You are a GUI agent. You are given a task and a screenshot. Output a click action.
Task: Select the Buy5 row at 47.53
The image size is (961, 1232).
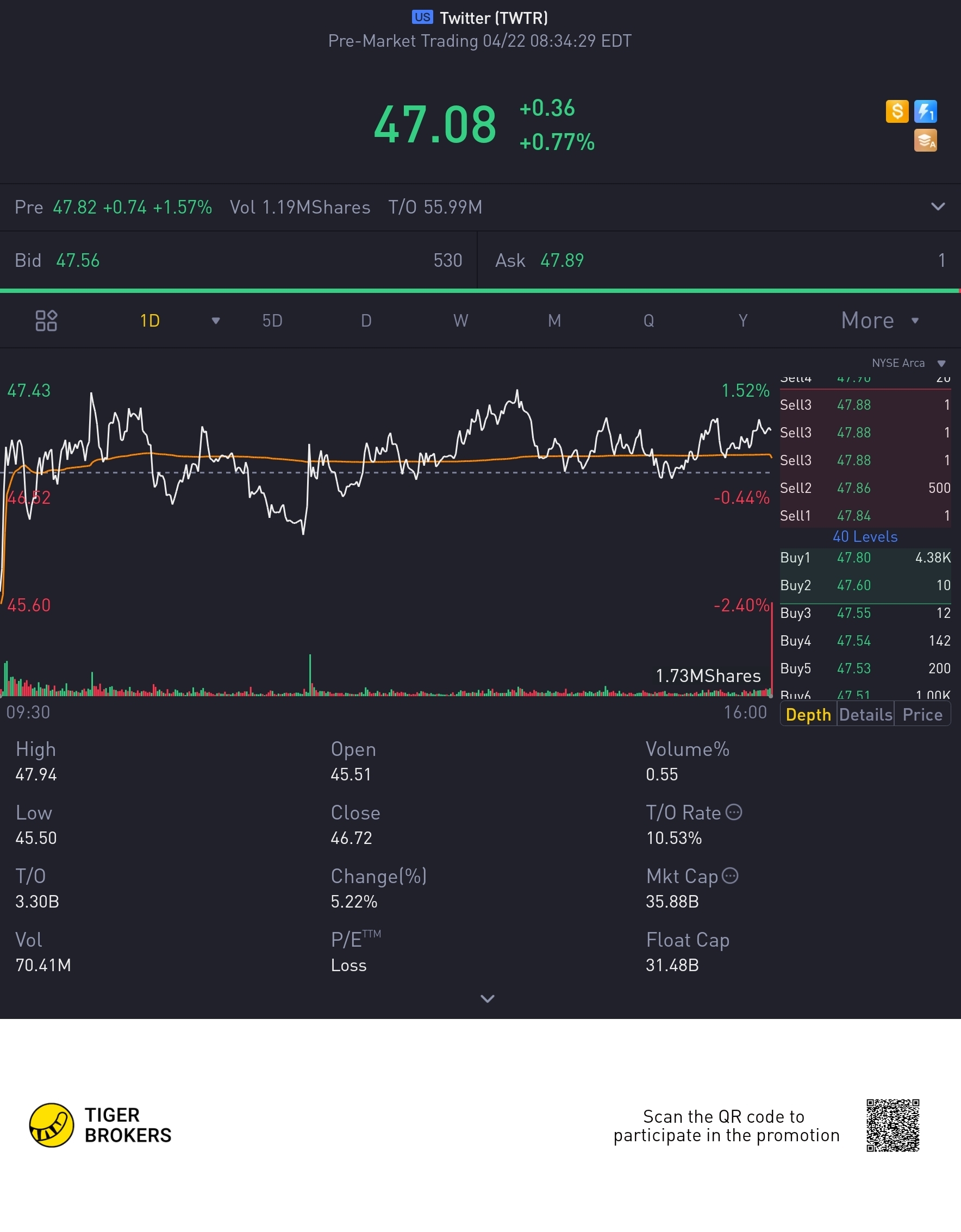point(865,668)
